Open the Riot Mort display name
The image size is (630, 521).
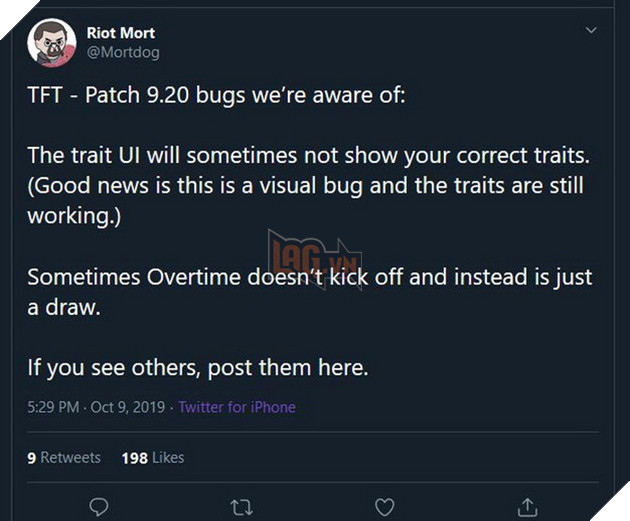(121, 33)
